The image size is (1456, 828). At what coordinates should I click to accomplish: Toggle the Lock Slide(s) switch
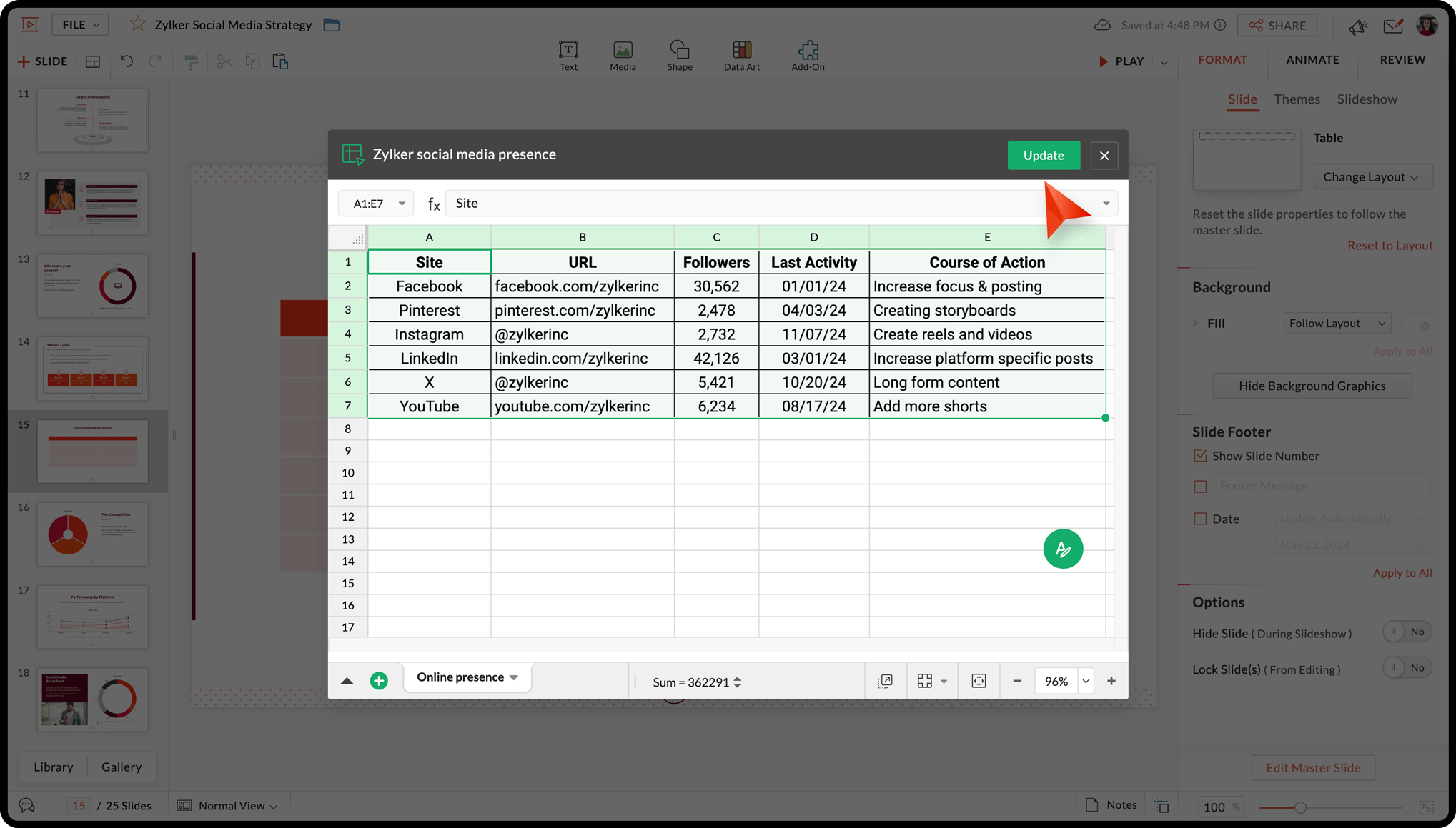[1407, 667]
